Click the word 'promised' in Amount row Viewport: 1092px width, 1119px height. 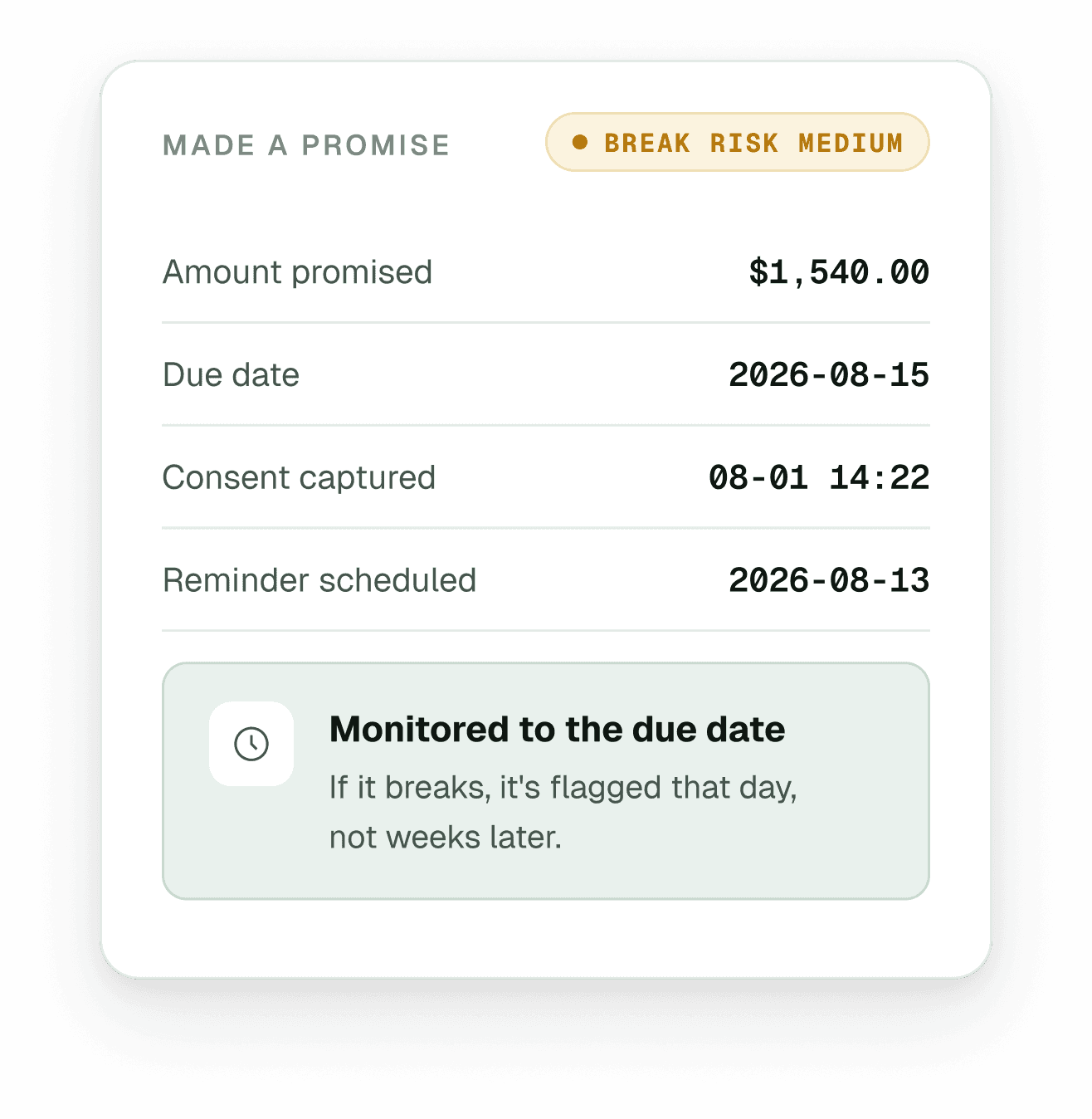point(362,272)
